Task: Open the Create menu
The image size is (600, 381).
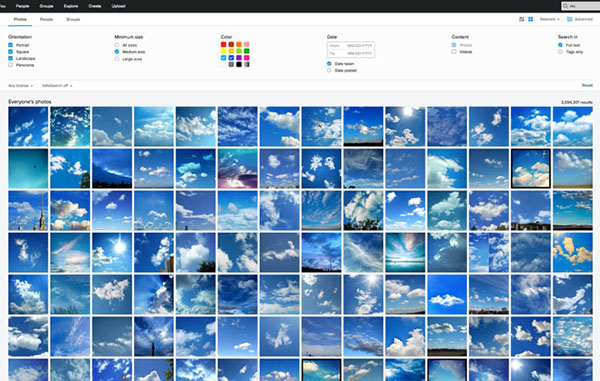Action: 95,6
